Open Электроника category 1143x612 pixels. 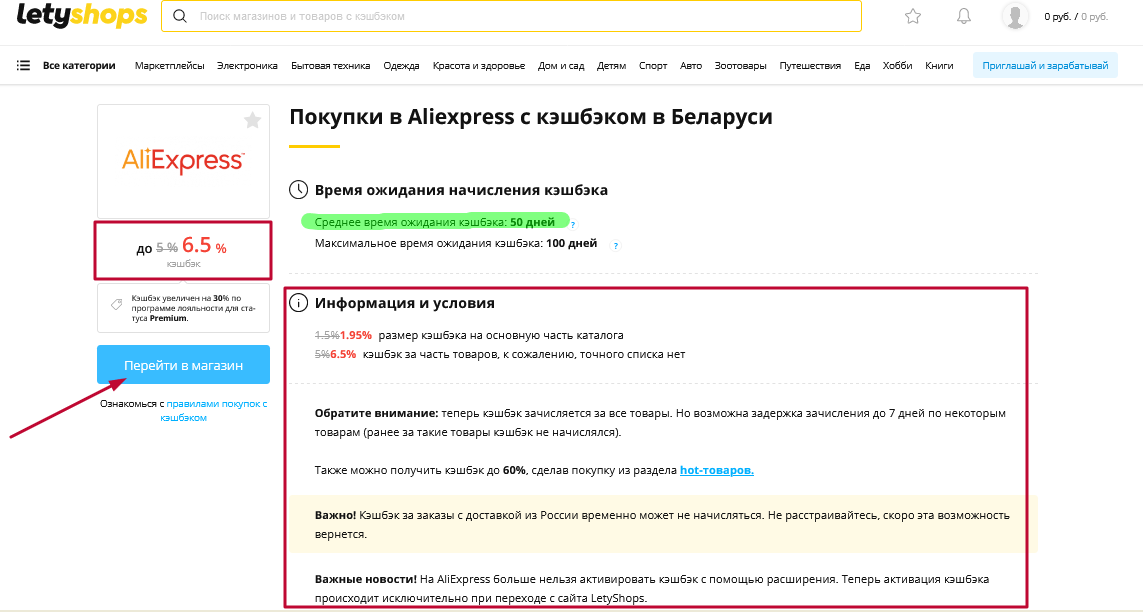pos(247,66)
